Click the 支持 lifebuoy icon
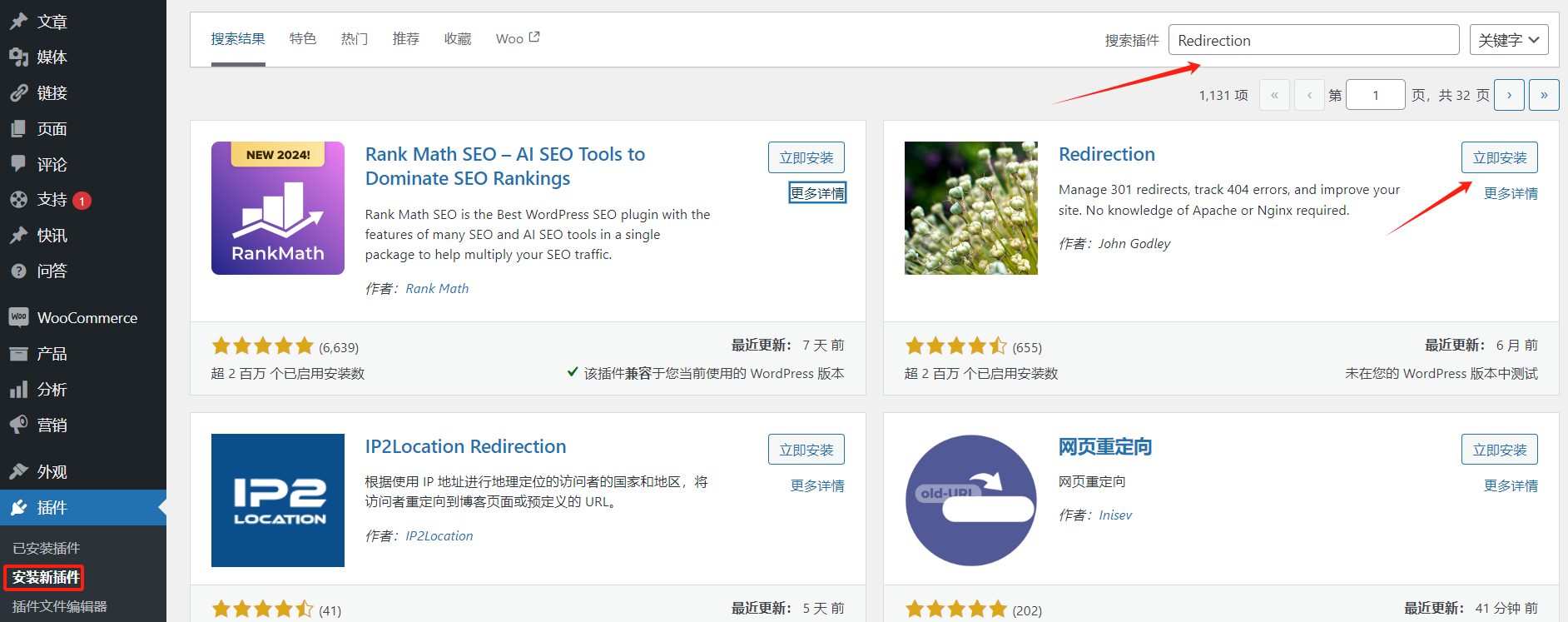1568x622 pixels. click(18, 200)
